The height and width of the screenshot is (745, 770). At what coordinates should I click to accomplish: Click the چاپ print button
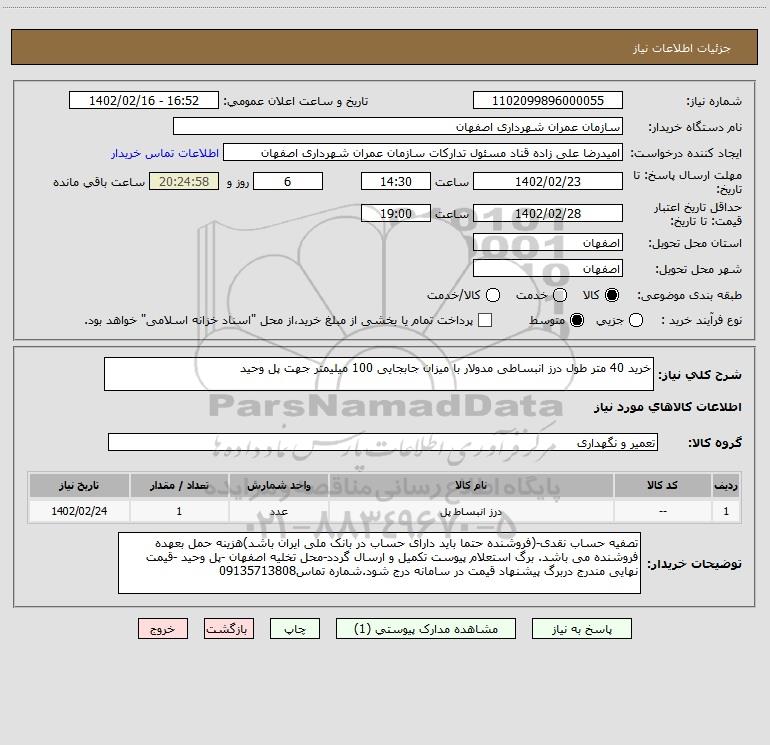(x=295, y=629)
